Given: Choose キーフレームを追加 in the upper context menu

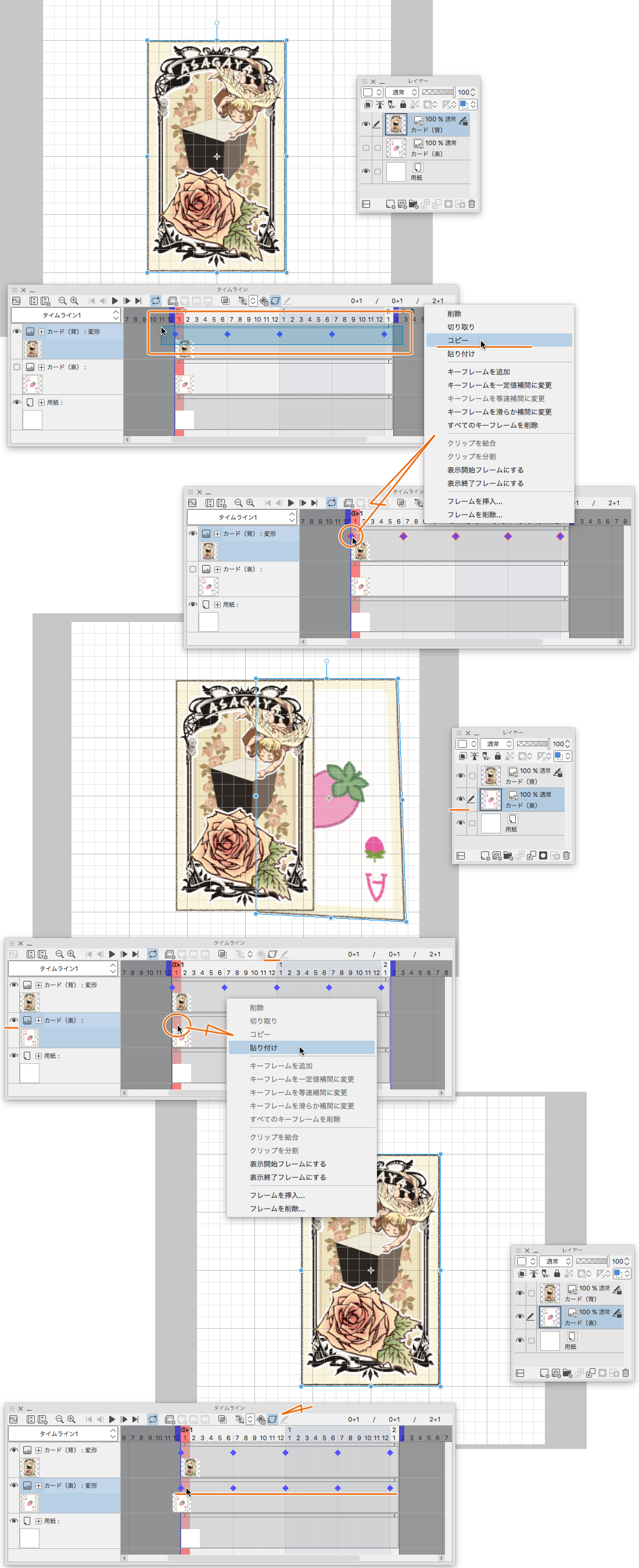Looking at the screenshot, I should click(x=478, y=372).
